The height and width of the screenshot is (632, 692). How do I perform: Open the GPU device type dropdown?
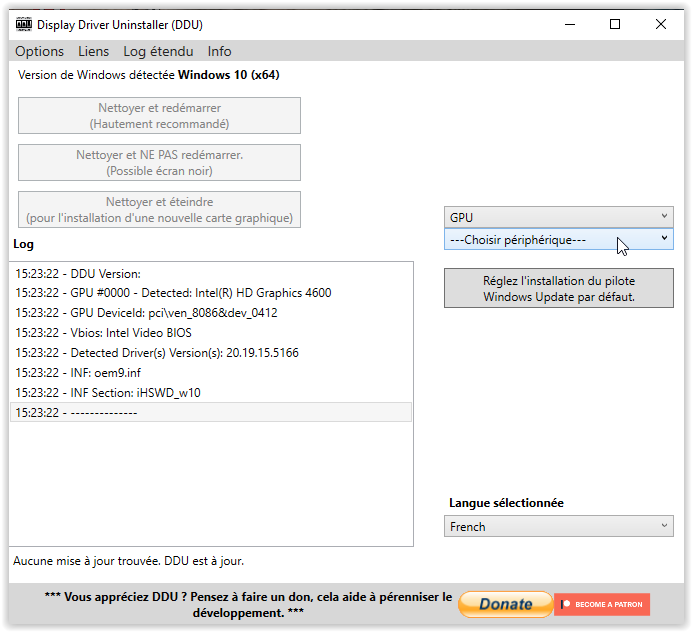tap(559, 217)
